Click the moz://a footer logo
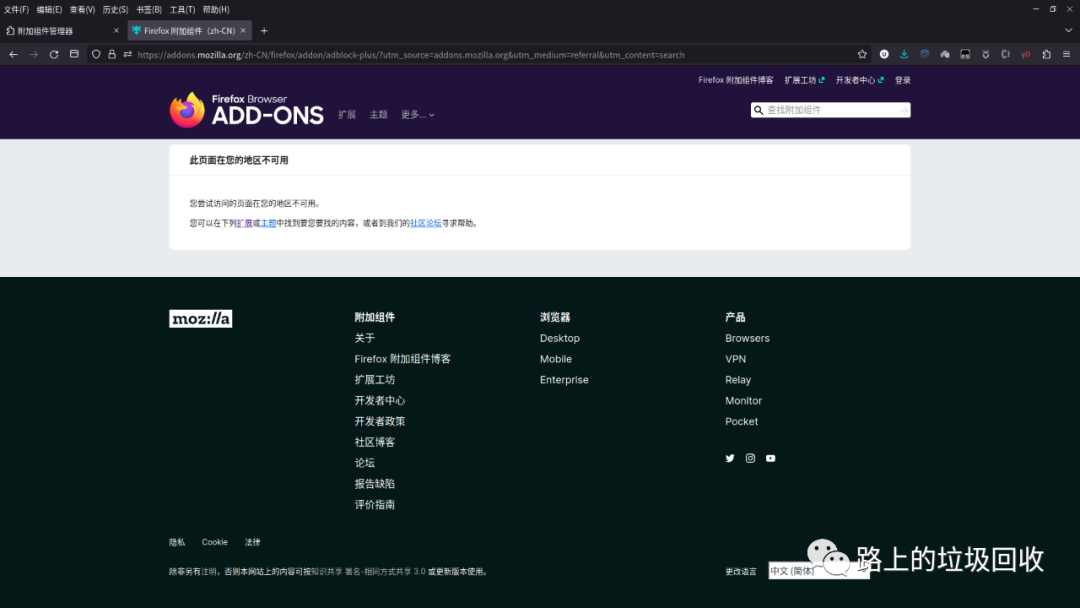 point(200,318)
